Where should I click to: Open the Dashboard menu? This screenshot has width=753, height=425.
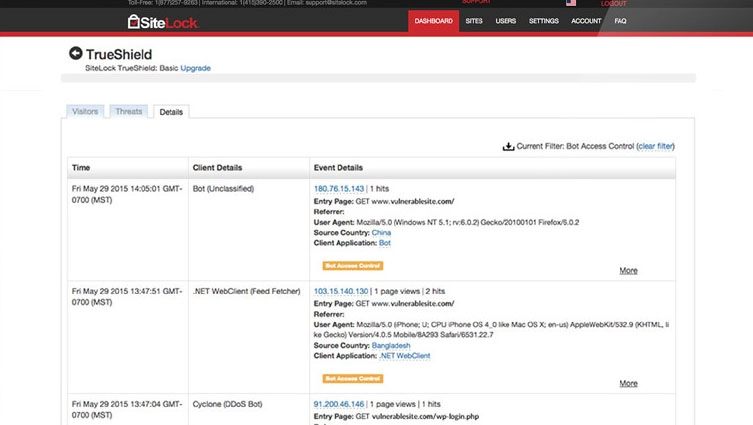tap(433, 21)
